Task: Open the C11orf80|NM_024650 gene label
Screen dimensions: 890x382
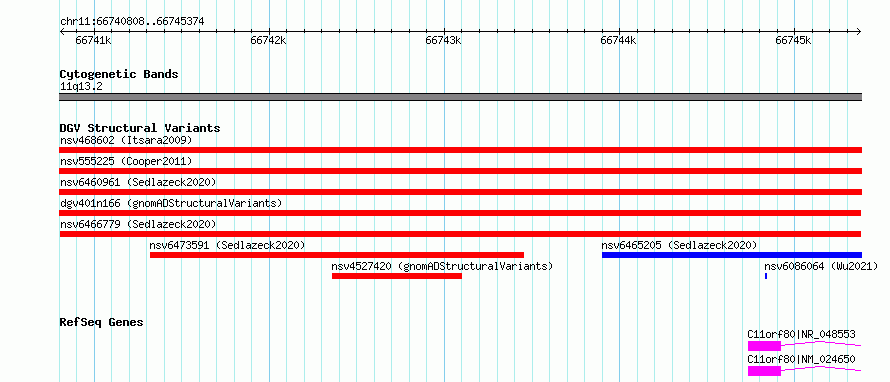Action: 801,359
